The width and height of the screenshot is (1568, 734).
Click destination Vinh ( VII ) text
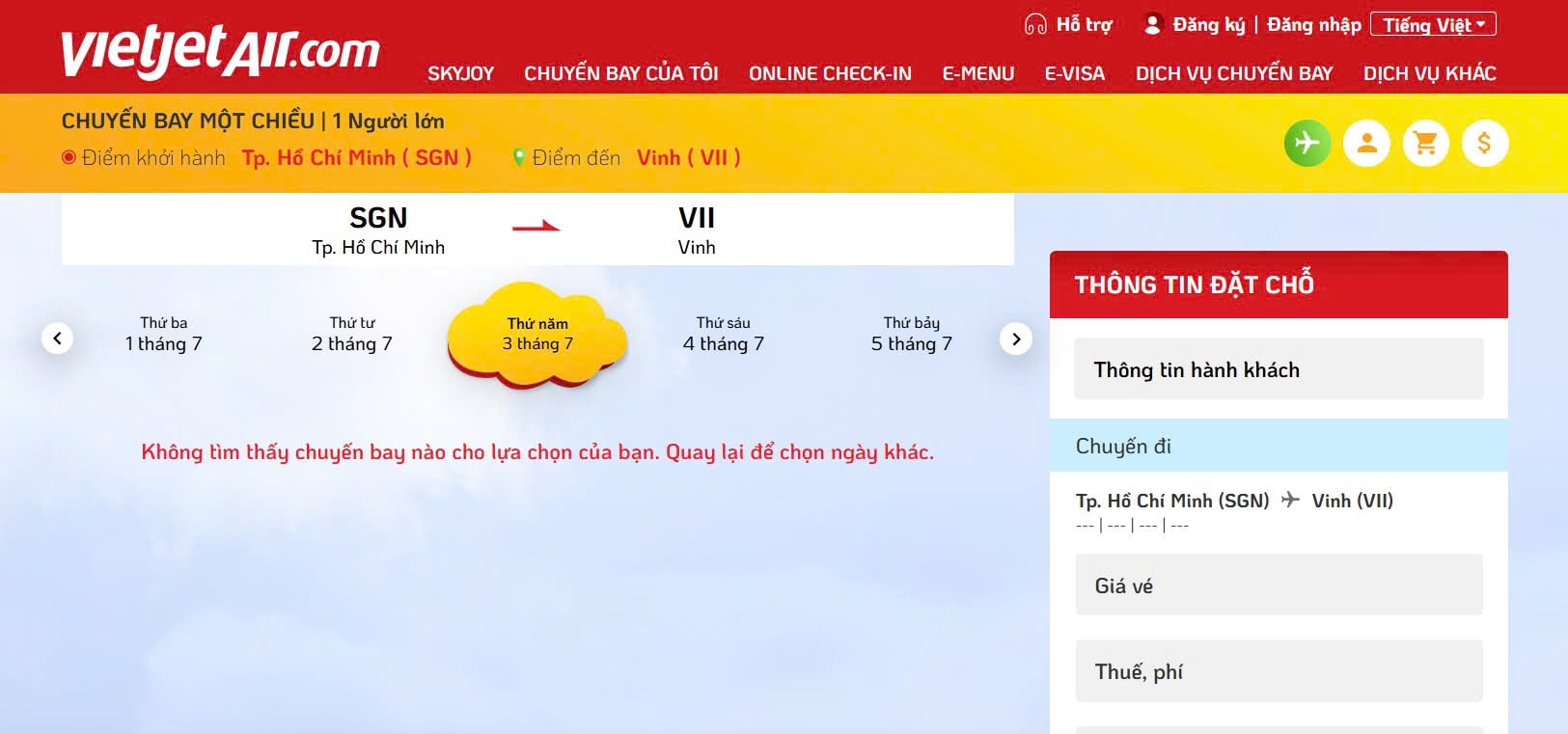(689, 157)
